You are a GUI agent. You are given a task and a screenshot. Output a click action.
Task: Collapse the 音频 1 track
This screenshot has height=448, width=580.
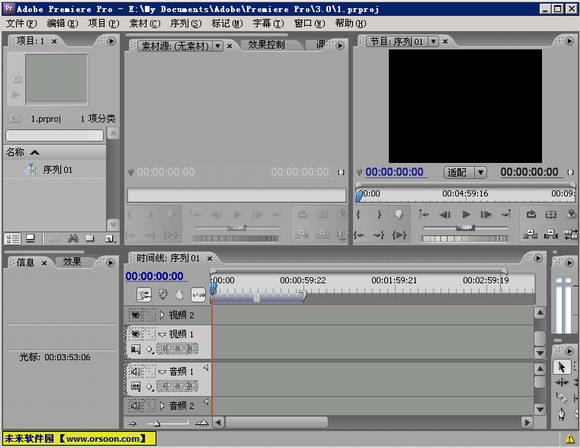[x=162, y=372]
